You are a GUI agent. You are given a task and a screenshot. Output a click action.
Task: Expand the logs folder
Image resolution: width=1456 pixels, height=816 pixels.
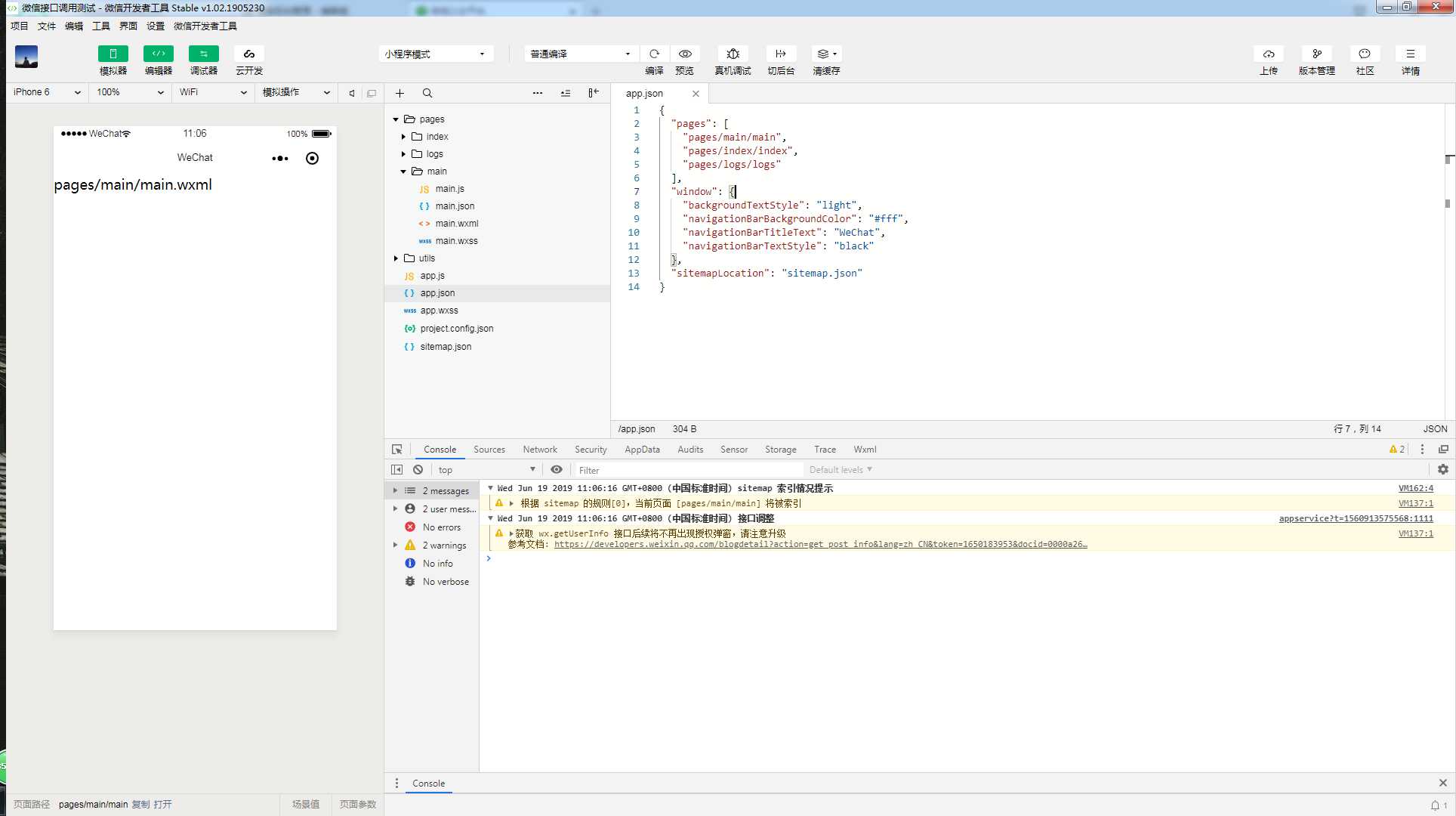pos(403,154)
